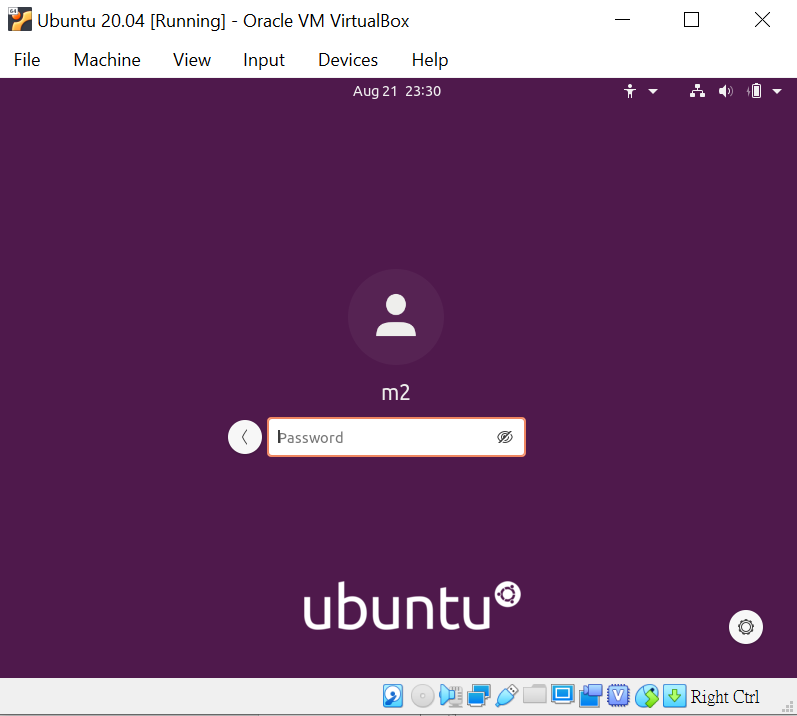This screenshot has width=797, height=716.
Task: Click the CPU virtualization status icon
Action: coord(618,696)
